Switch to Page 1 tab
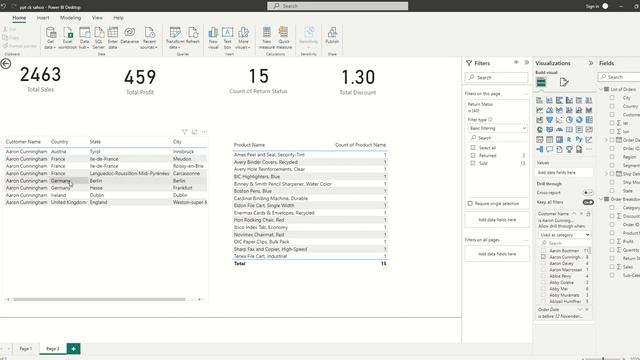The image size is (640, 360). [x=25, y=349]
